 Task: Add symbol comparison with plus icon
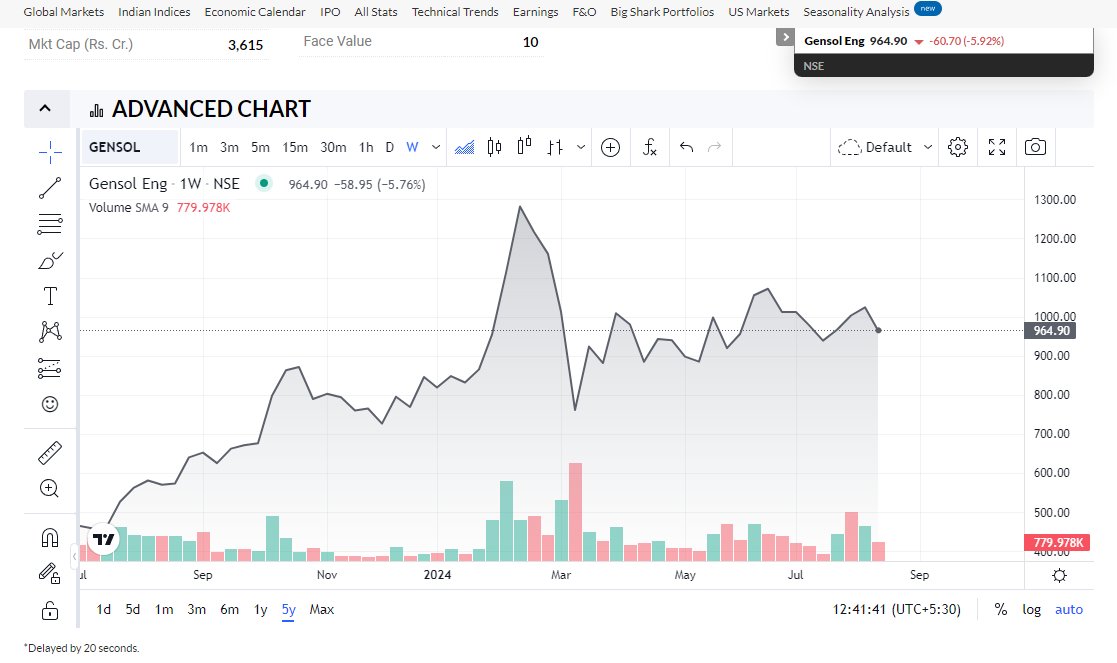611,147
